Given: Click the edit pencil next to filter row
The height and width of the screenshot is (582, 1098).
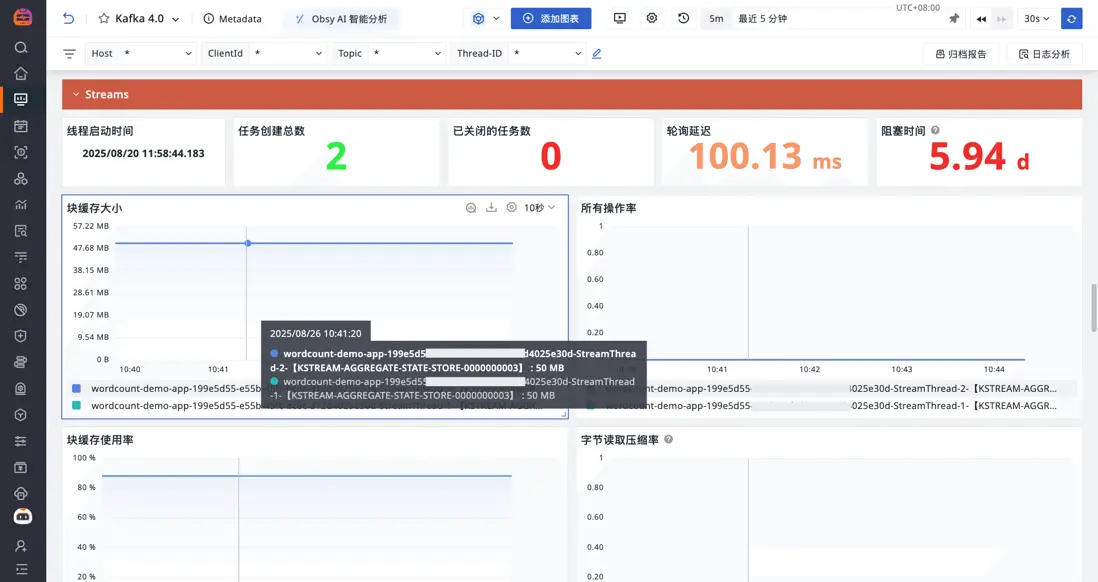Looking at the screenshot, I should point(597,54).
